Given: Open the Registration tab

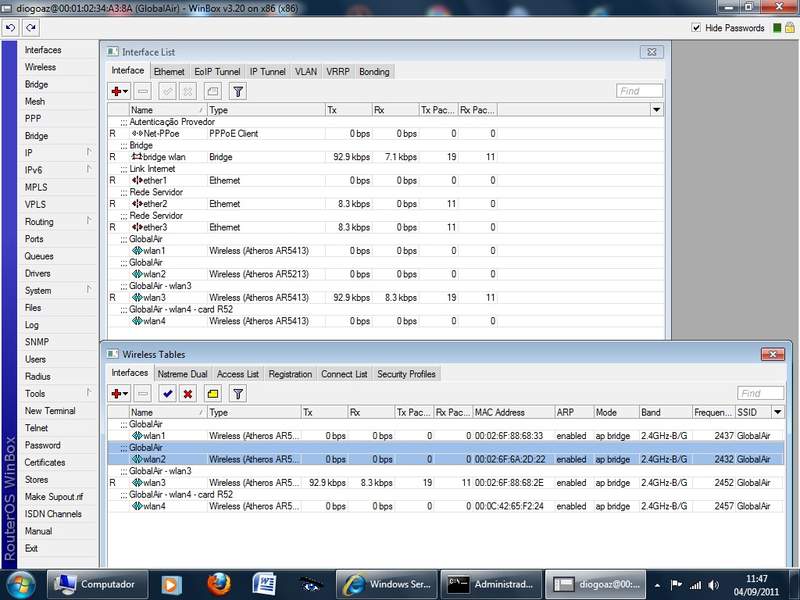Looking at the screenshot, I should coord(290,374).
